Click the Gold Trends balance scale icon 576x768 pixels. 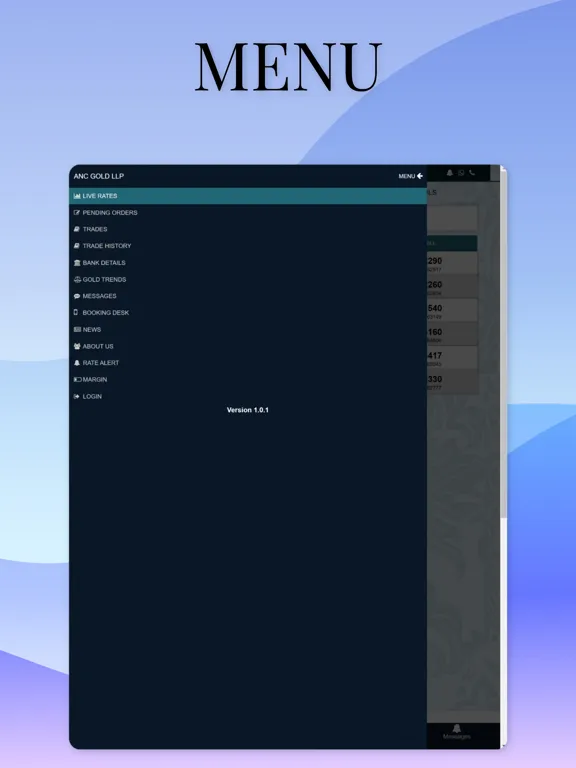pyautogui.click(x=77, y=279)
